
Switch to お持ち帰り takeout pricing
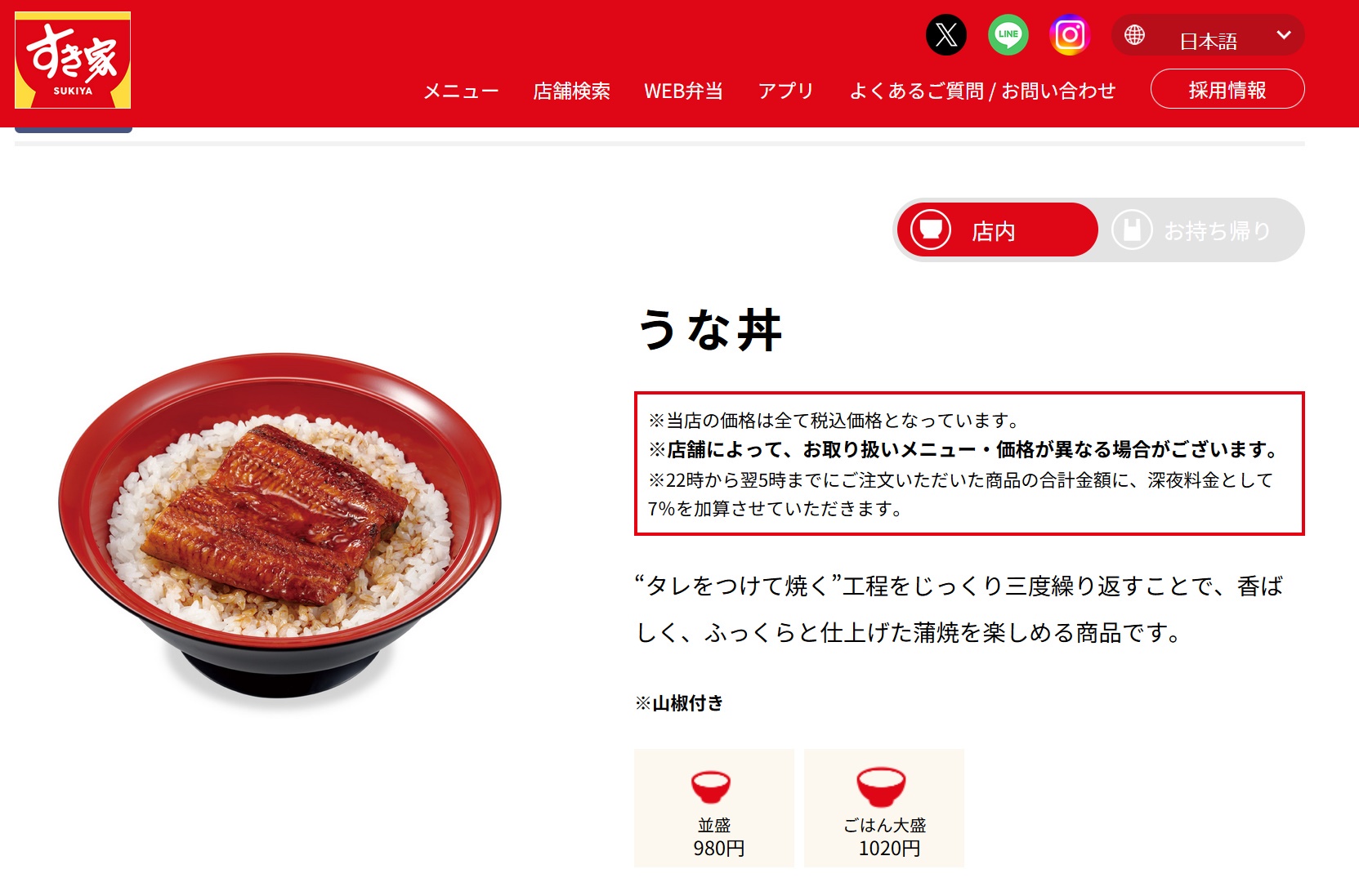pos(1201,230)
